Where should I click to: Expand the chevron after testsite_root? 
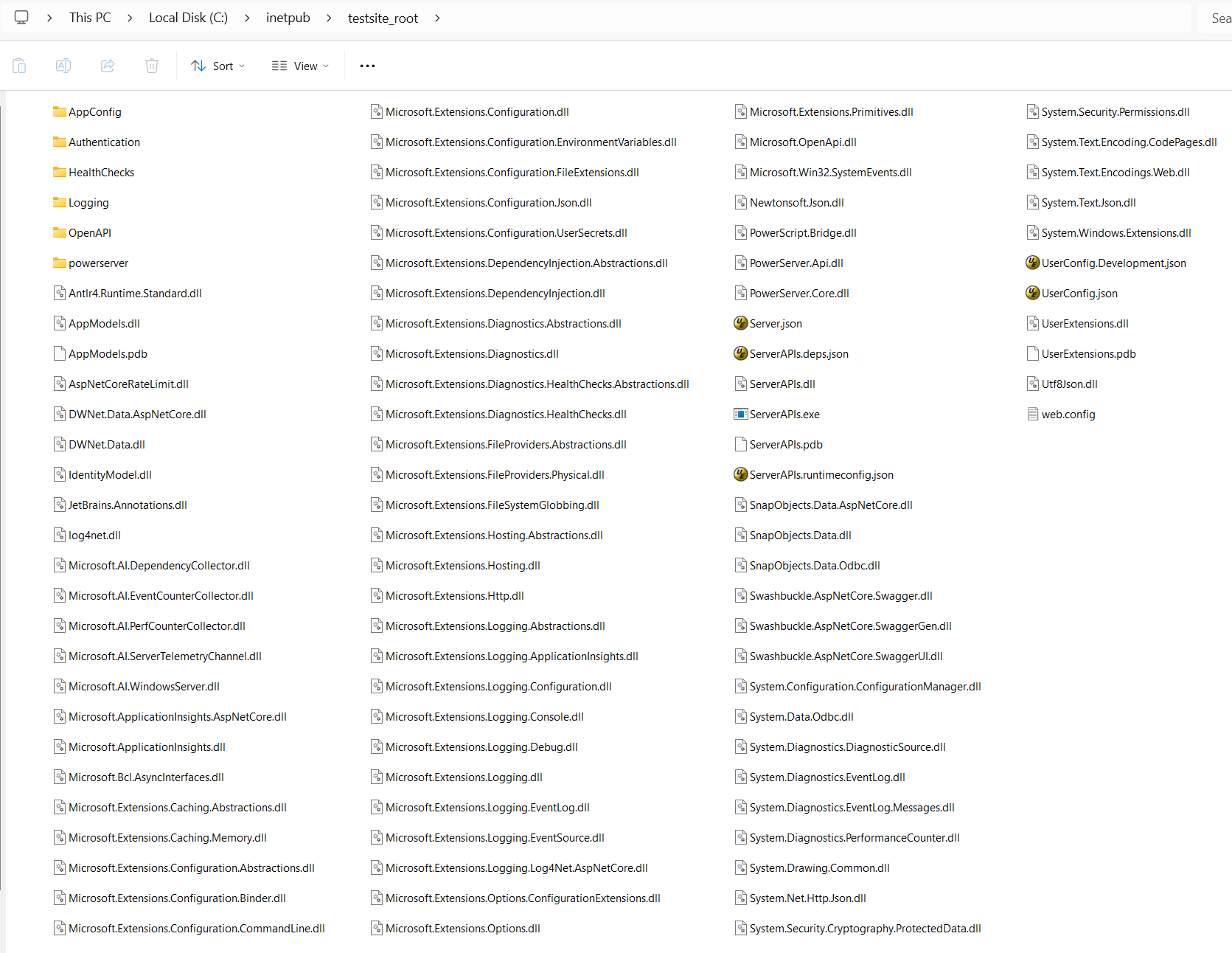click(x=437, y=18)
